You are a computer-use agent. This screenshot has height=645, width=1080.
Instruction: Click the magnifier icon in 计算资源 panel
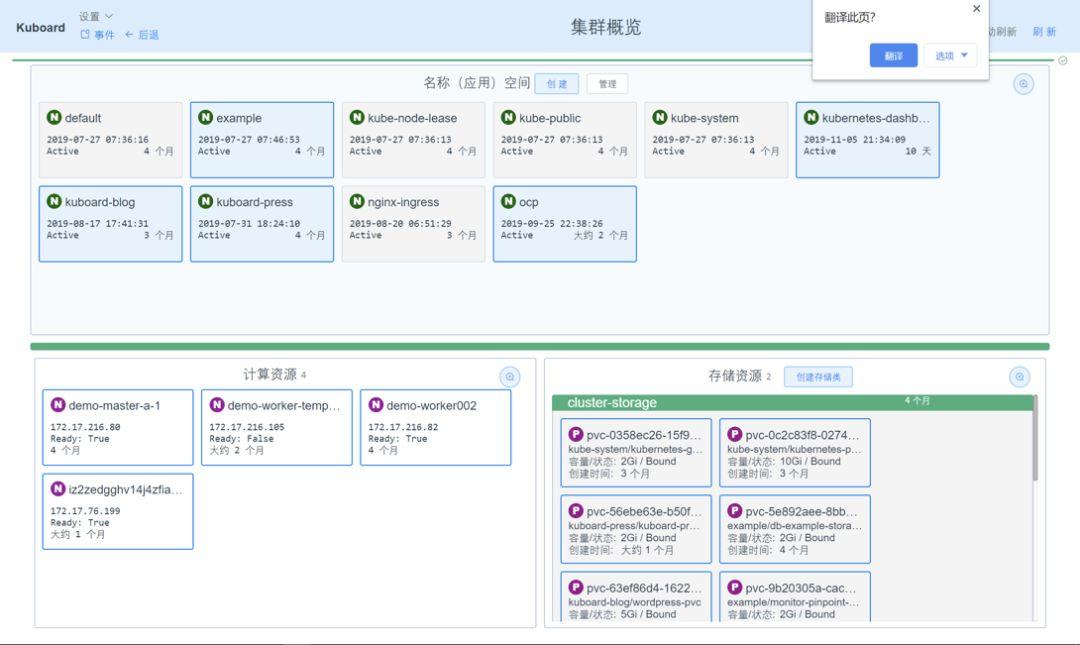click(511, 377)
